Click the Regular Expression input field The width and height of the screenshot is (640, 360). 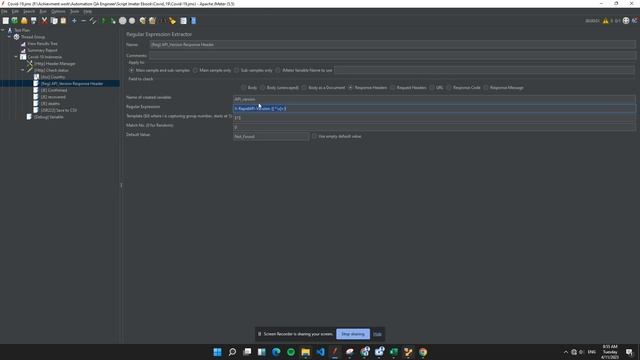tap(434, 109)
